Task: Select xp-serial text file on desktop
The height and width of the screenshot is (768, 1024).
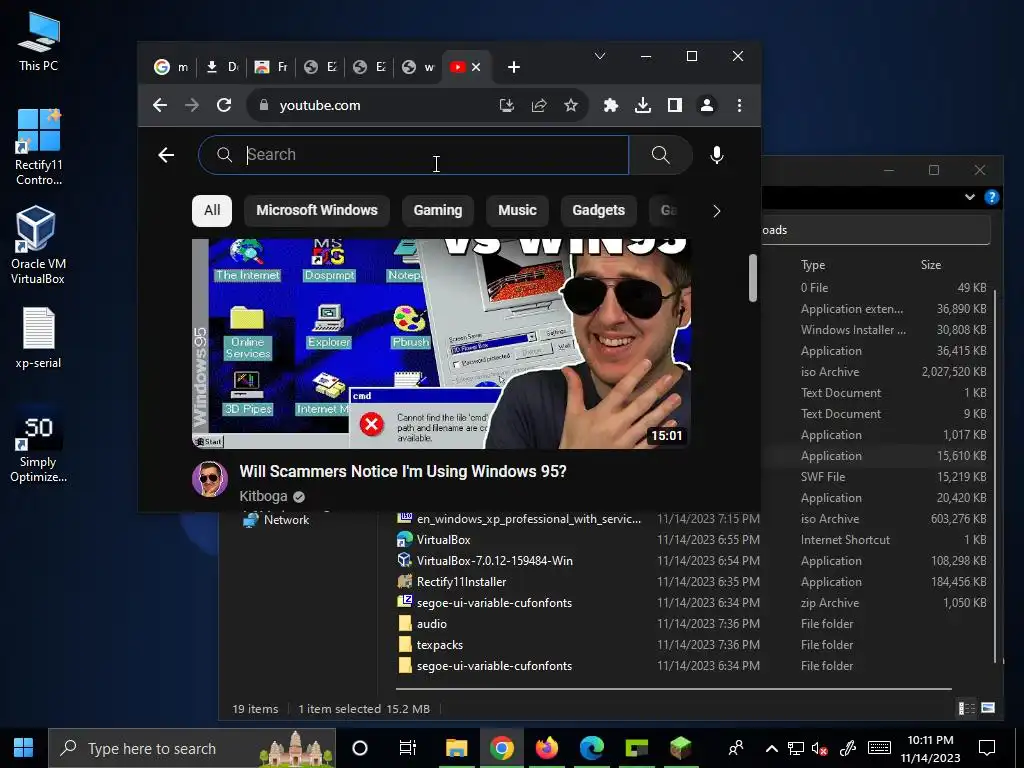Action: pyautogui.click(x=38, y=338)
